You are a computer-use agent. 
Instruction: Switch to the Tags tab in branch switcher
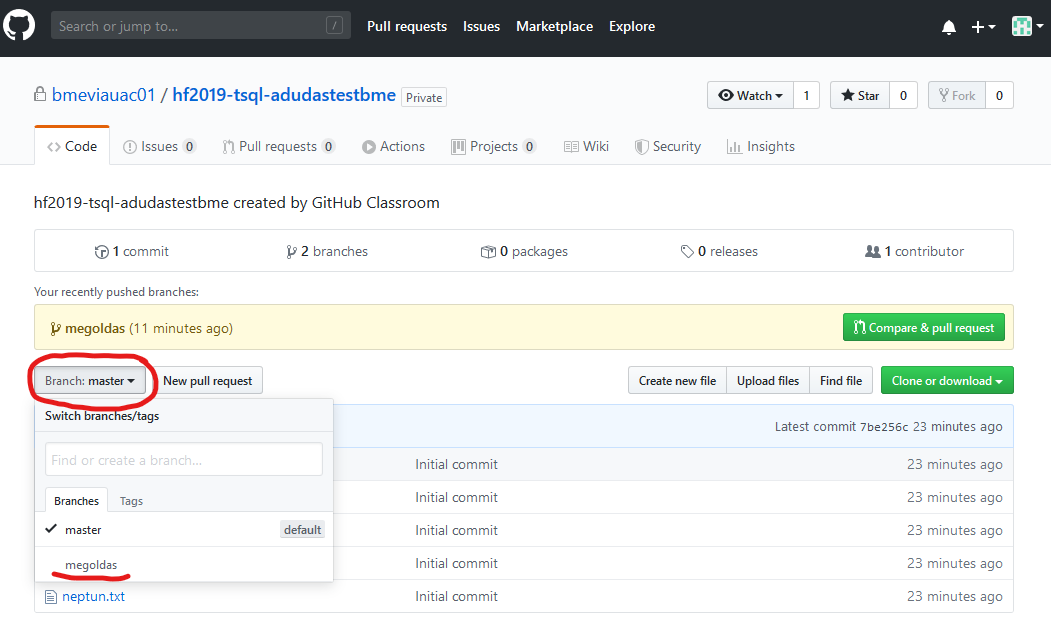(131, 500)
